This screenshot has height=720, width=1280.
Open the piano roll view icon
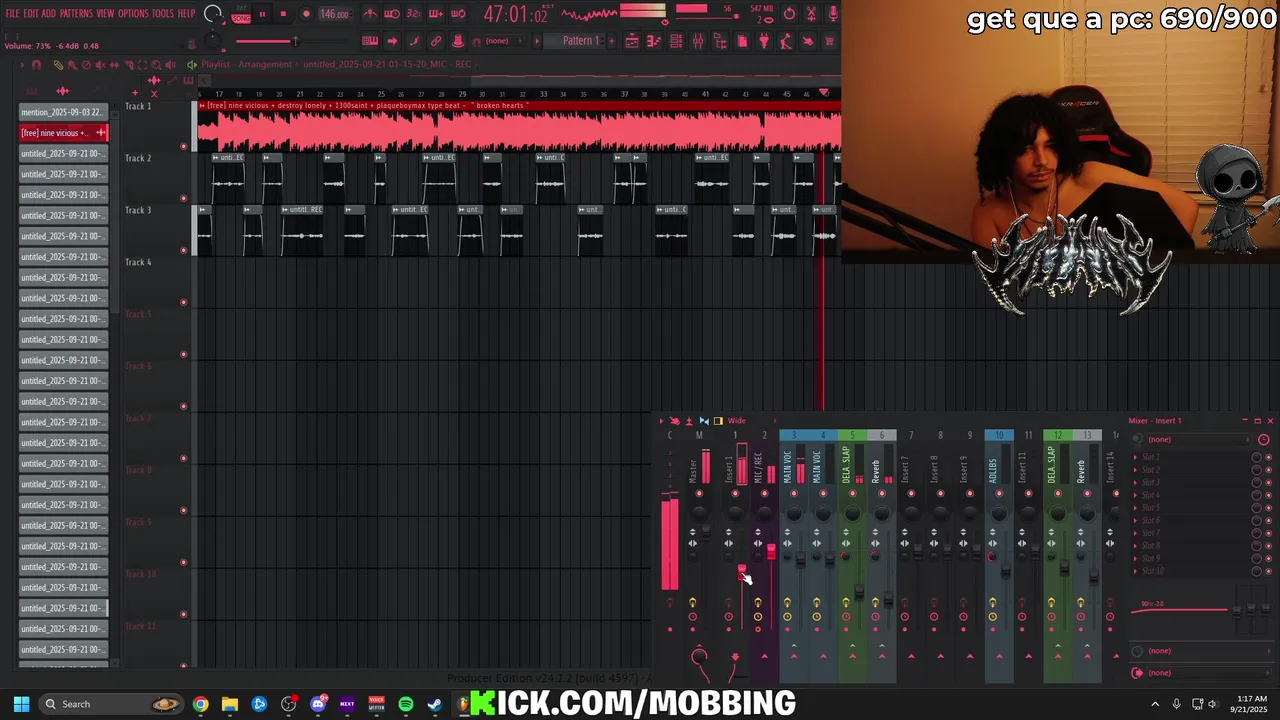[656, 41]
